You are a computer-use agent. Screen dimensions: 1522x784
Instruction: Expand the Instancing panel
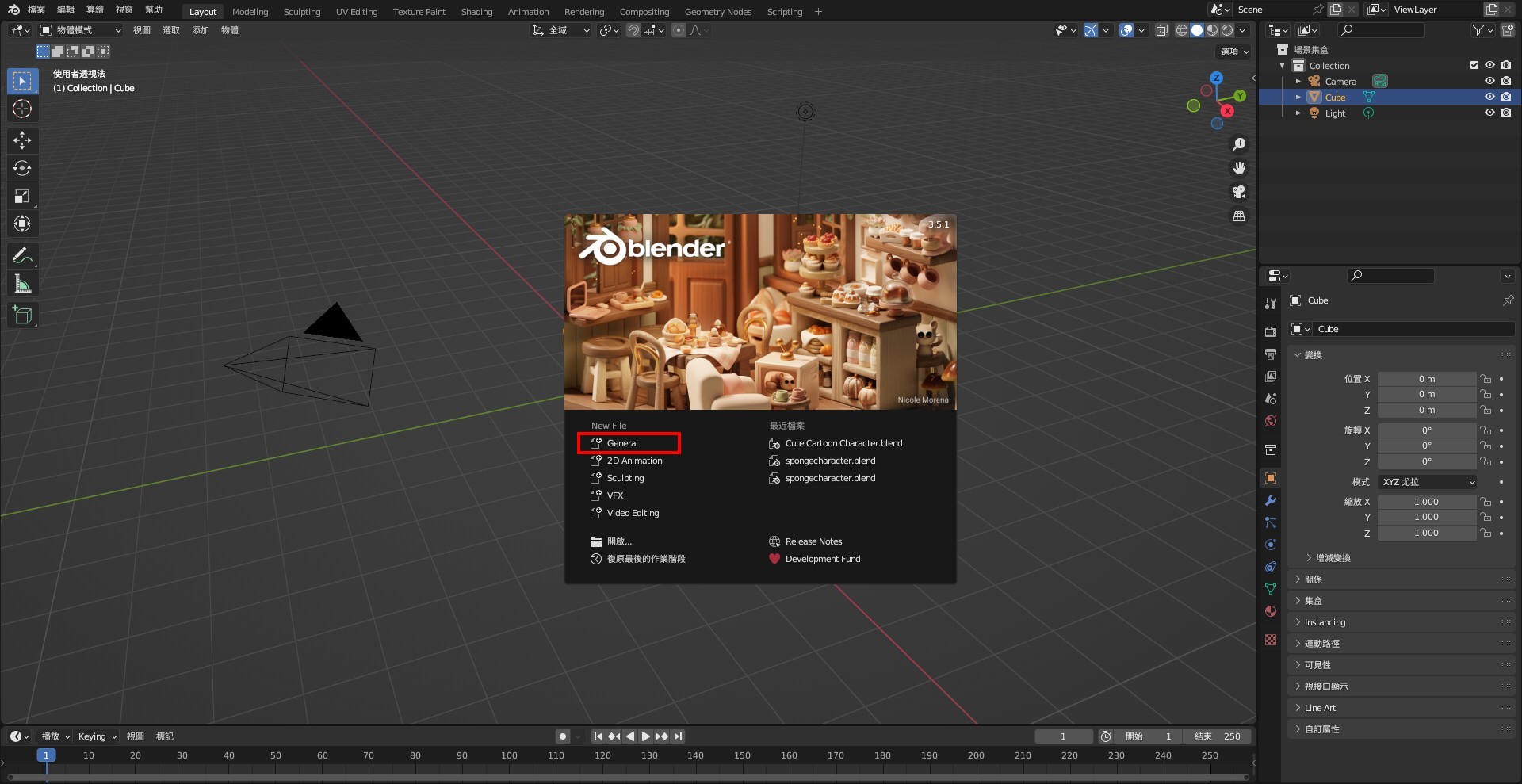pyautogui.click(x=1325, y=622)
